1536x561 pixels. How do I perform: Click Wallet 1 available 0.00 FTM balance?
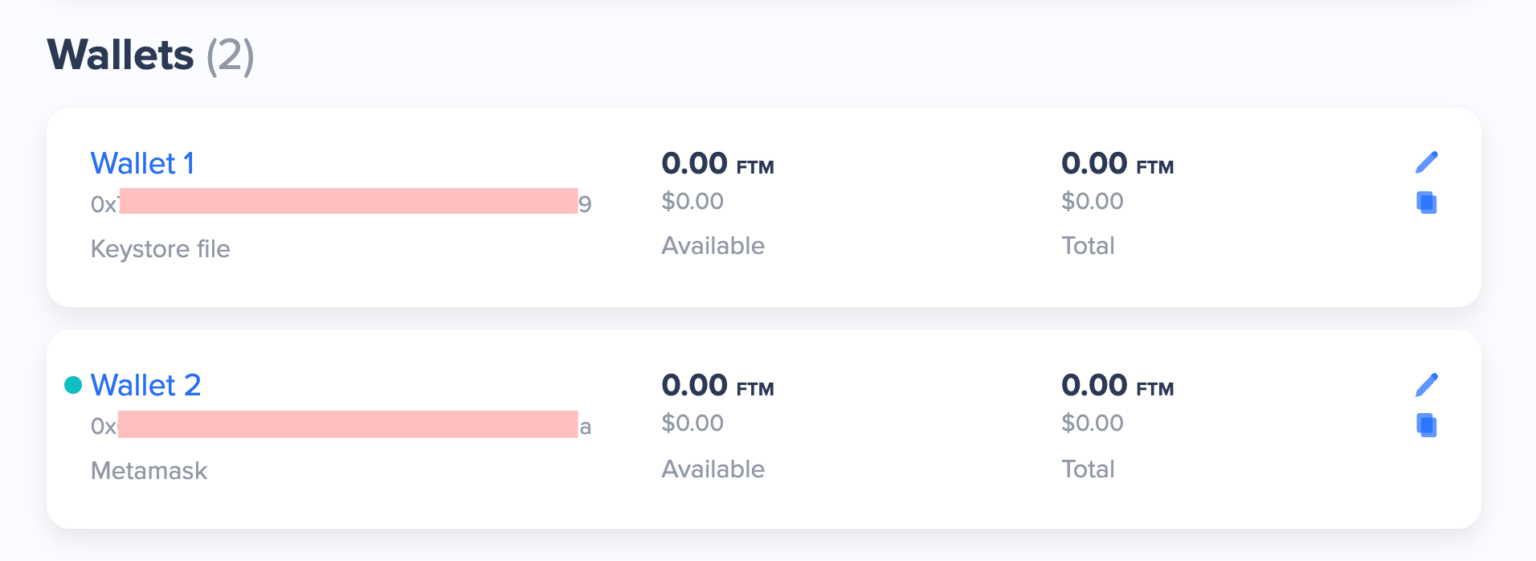(717, 163)
